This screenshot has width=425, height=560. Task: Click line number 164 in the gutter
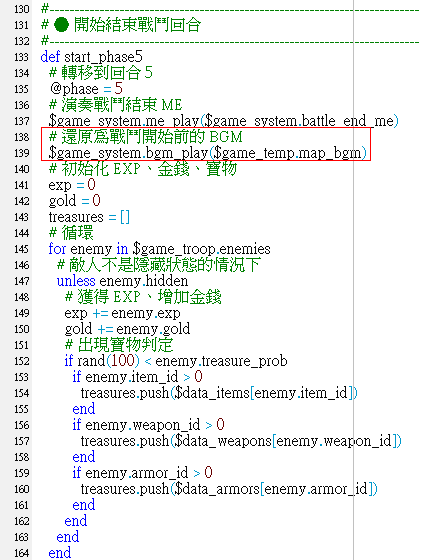click(x=21, y=553)
